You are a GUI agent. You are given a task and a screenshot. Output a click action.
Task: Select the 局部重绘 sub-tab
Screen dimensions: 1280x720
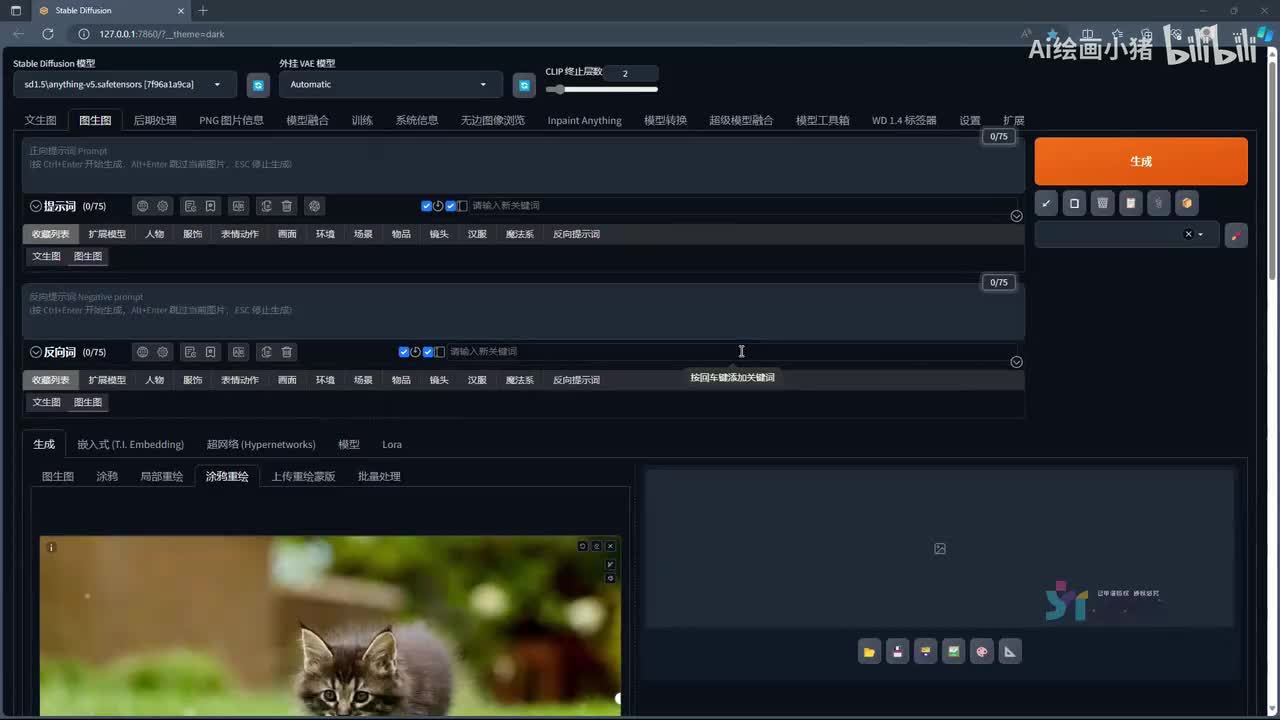(161, 476)
